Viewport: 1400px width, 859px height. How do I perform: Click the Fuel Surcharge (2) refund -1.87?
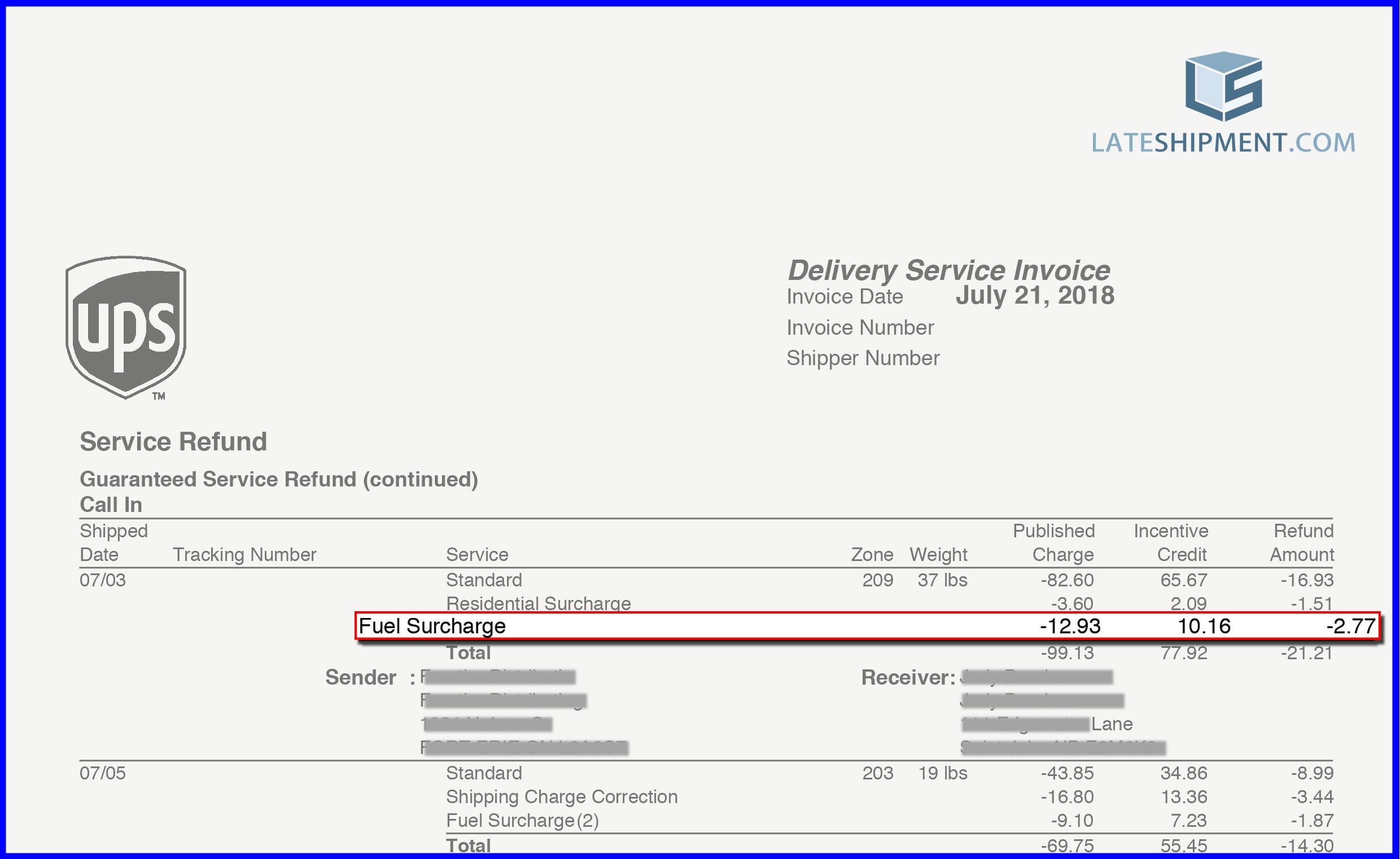tap(1312, 821)
